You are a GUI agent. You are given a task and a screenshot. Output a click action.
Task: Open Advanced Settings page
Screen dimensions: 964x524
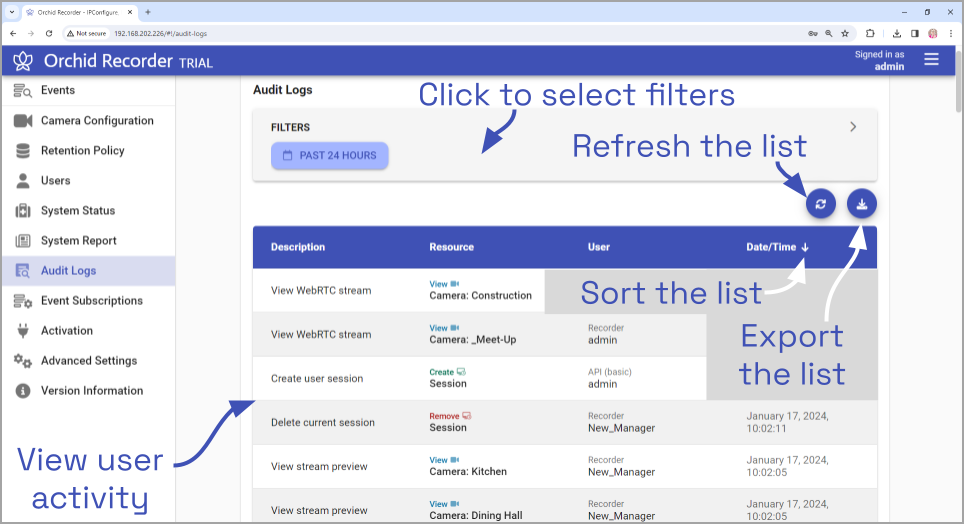coord(89,361)
